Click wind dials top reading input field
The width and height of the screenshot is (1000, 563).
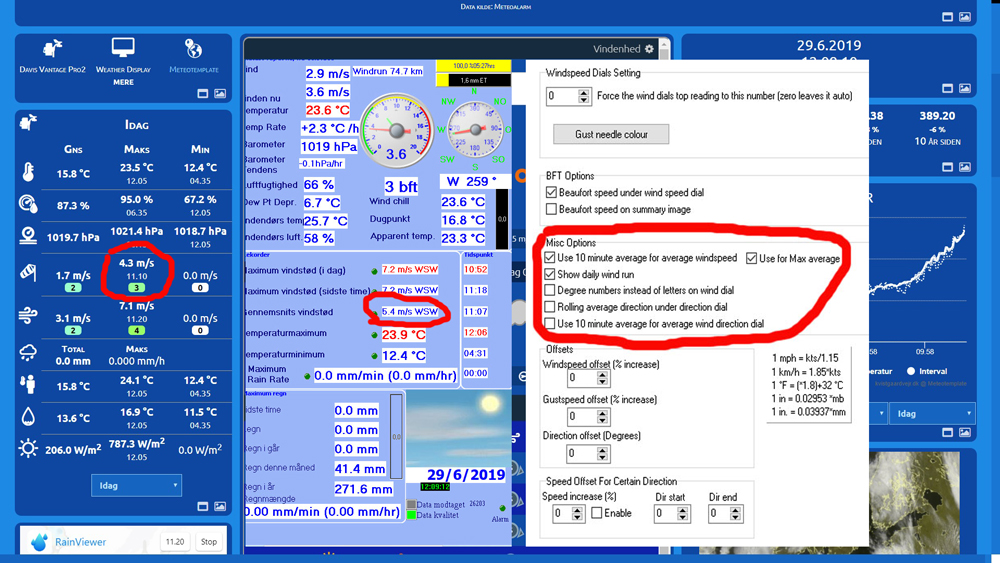click(x=562, y=96)
